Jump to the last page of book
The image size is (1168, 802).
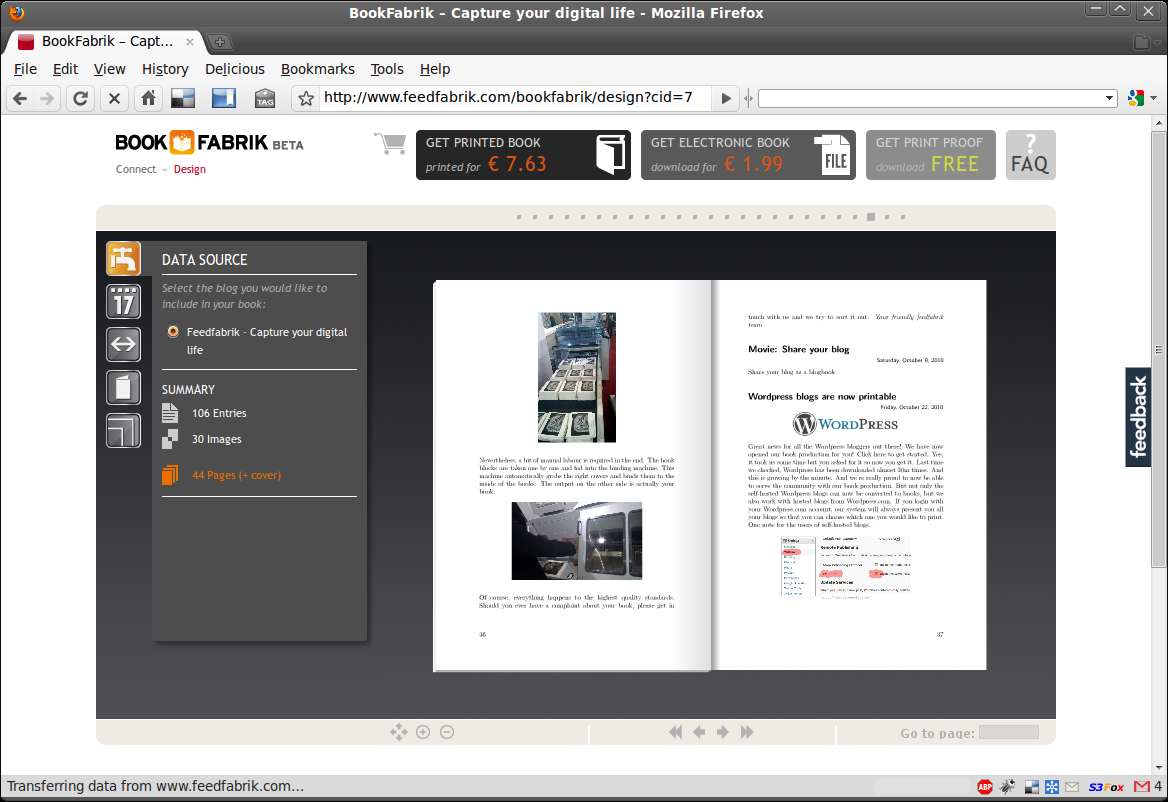point(747,732)
